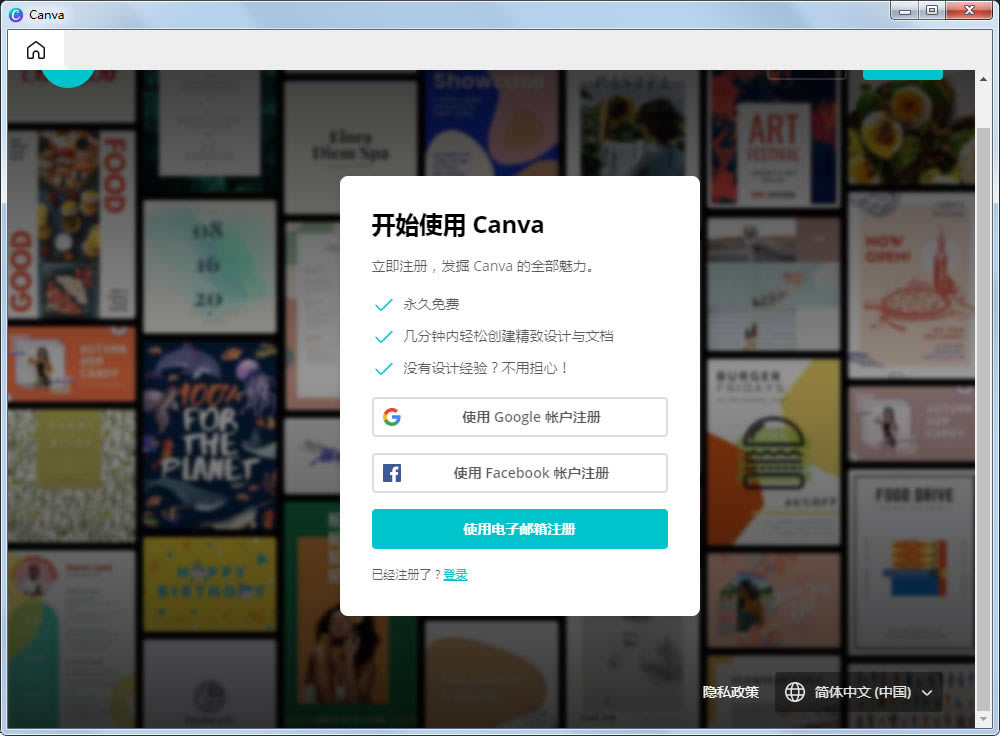
Task: Click the Facebook logo icon on signup button
Action: pyautogui.click(x=392, y=473)
